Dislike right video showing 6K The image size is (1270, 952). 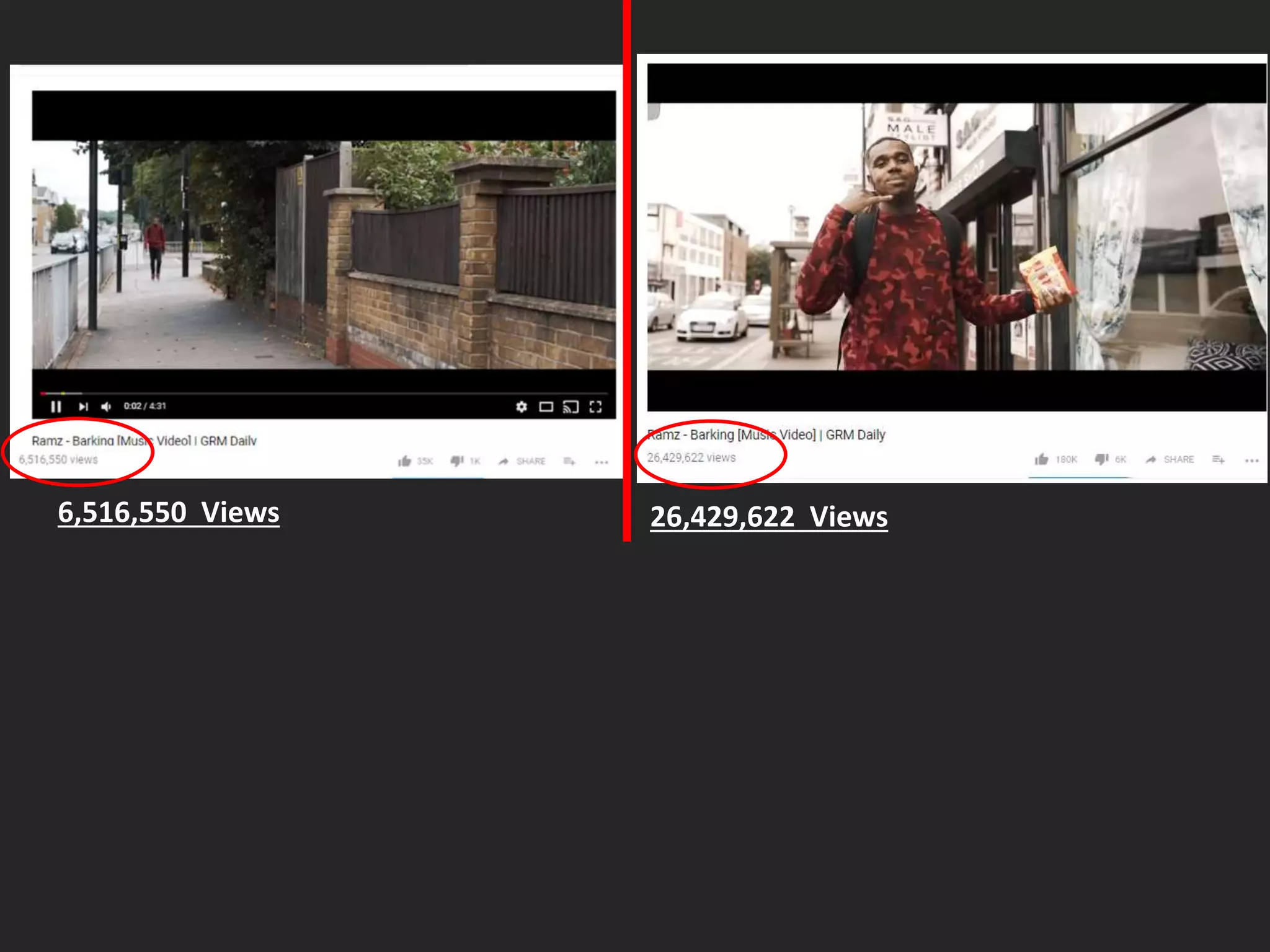[x=1111, y=459]
